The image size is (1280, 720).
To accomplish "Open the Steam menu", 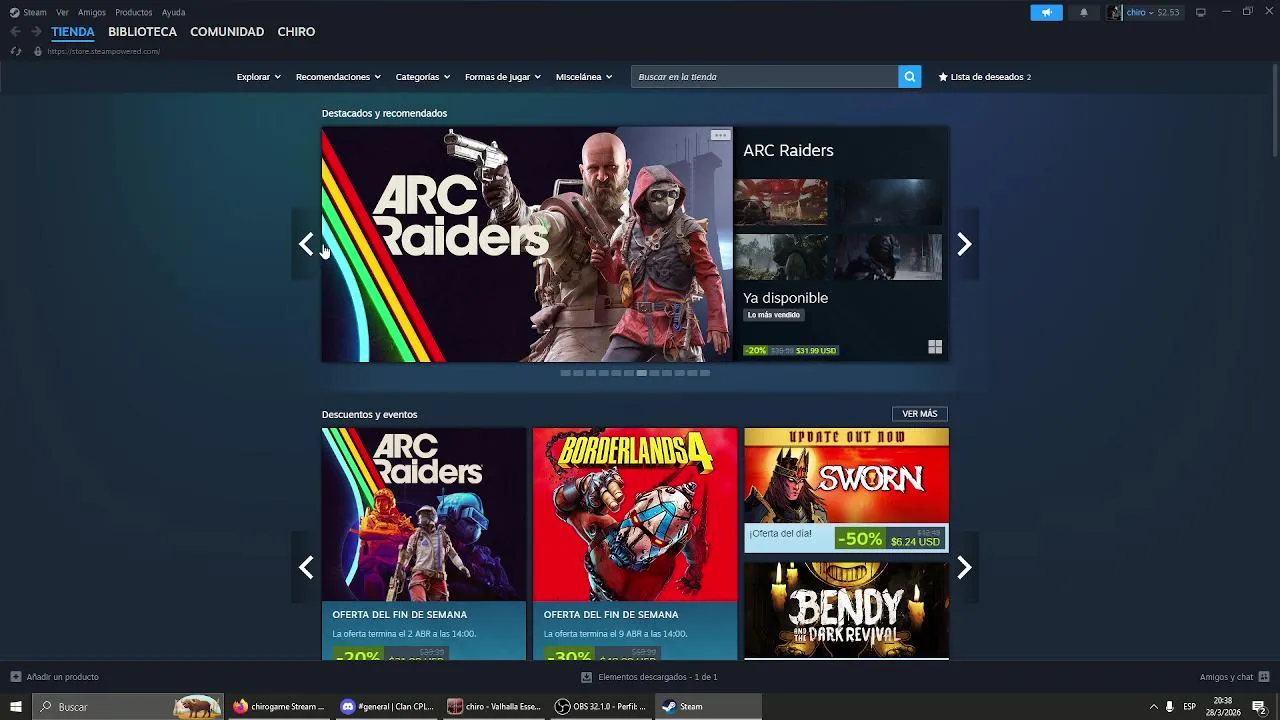I will click(34, 12).
